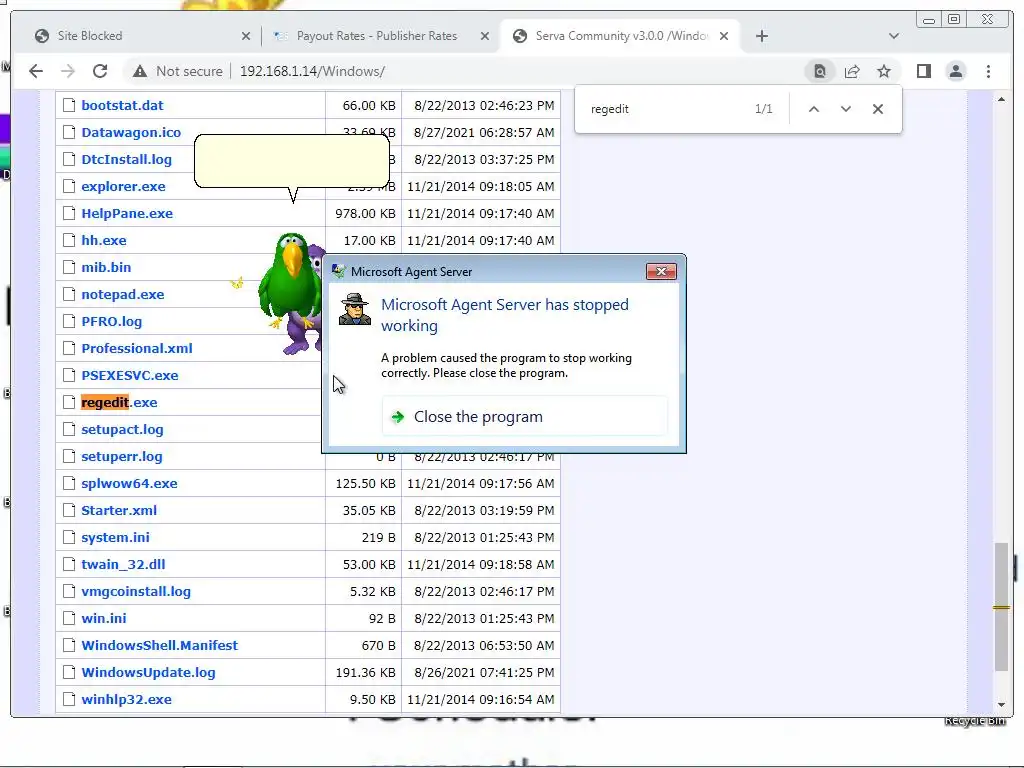Click the file icon beside bootstat.dat
Image resolution: width=1024 pixels, height=768 pixels.
tap(69, 105)
